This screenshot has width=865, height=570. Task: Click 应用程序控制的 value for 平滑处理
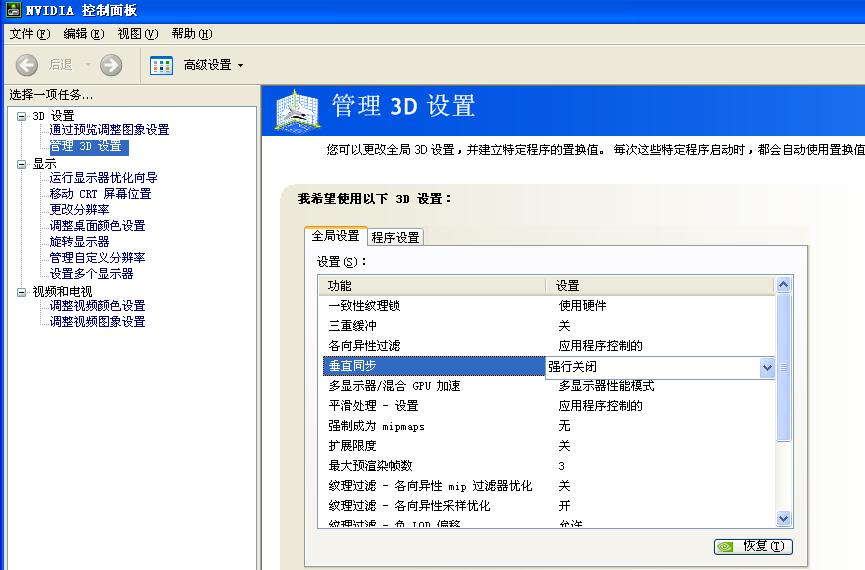click(600, 406)
